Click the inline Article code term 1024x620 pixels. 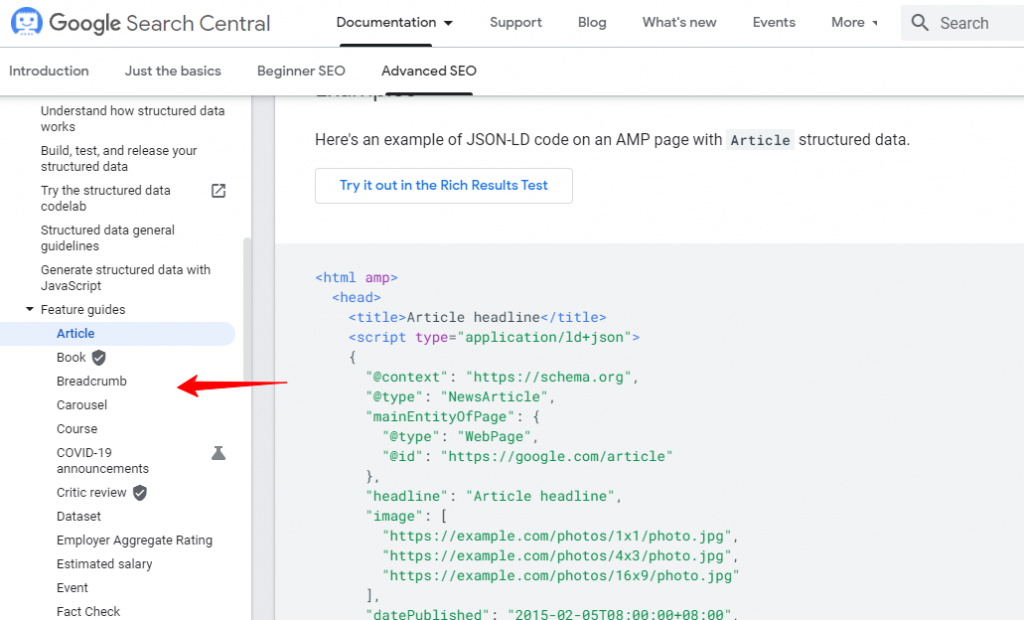coord(760,140)
